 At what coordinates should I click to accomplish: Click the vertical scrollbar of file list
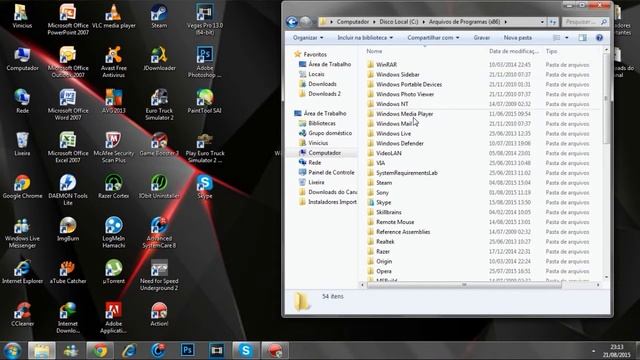pyautogui.click(x=606, y=98)
